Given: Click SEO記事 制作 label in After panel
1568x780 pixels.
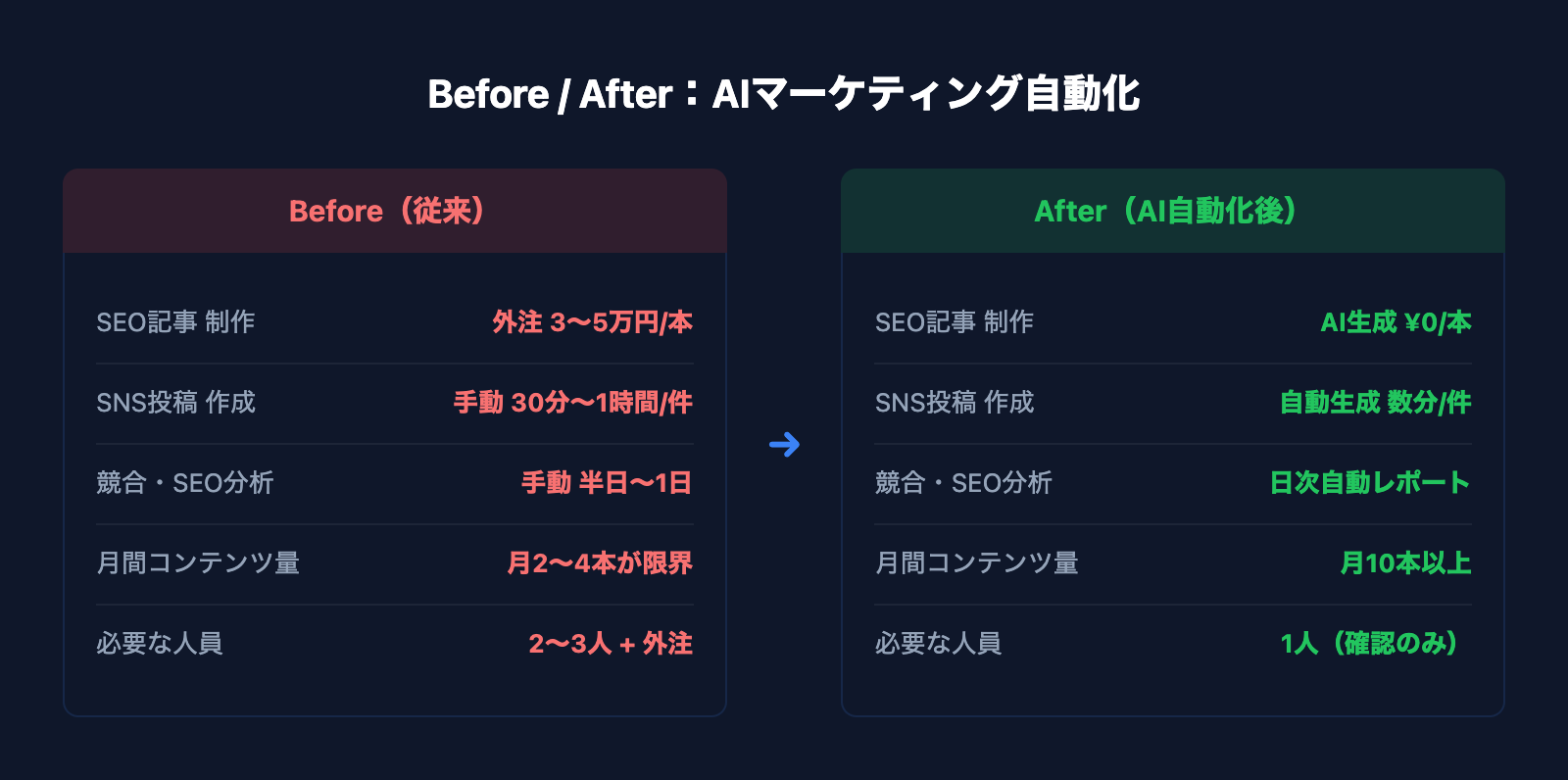Looking at the screenshot, I should point(954,322).
